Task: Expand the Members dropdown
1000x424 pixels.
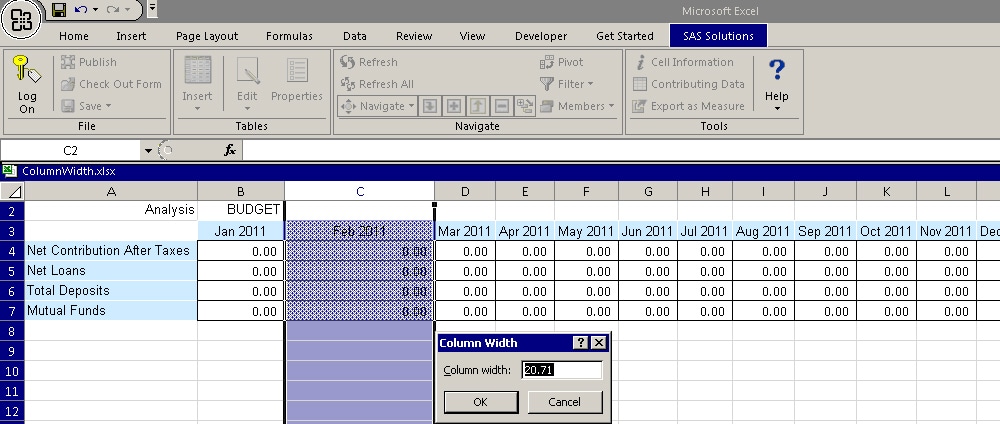Action: 574,106
